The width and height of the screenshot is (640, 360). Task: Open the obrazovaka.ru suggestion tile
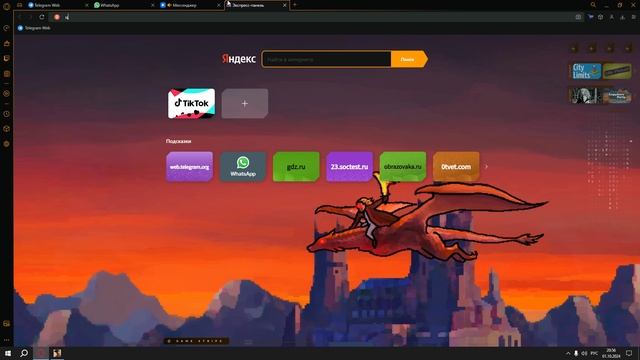[x=403, y=167]
